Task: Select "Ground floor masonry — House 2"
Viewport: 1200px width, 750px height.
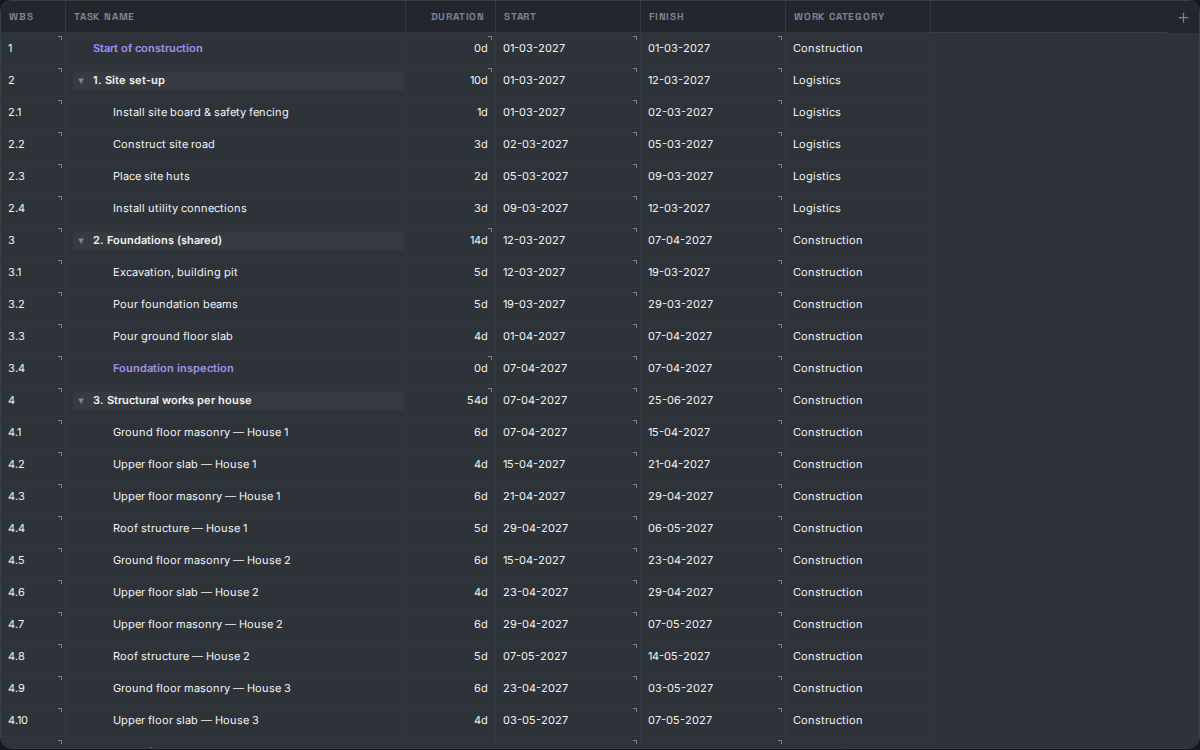Action: tap(202, 560)
